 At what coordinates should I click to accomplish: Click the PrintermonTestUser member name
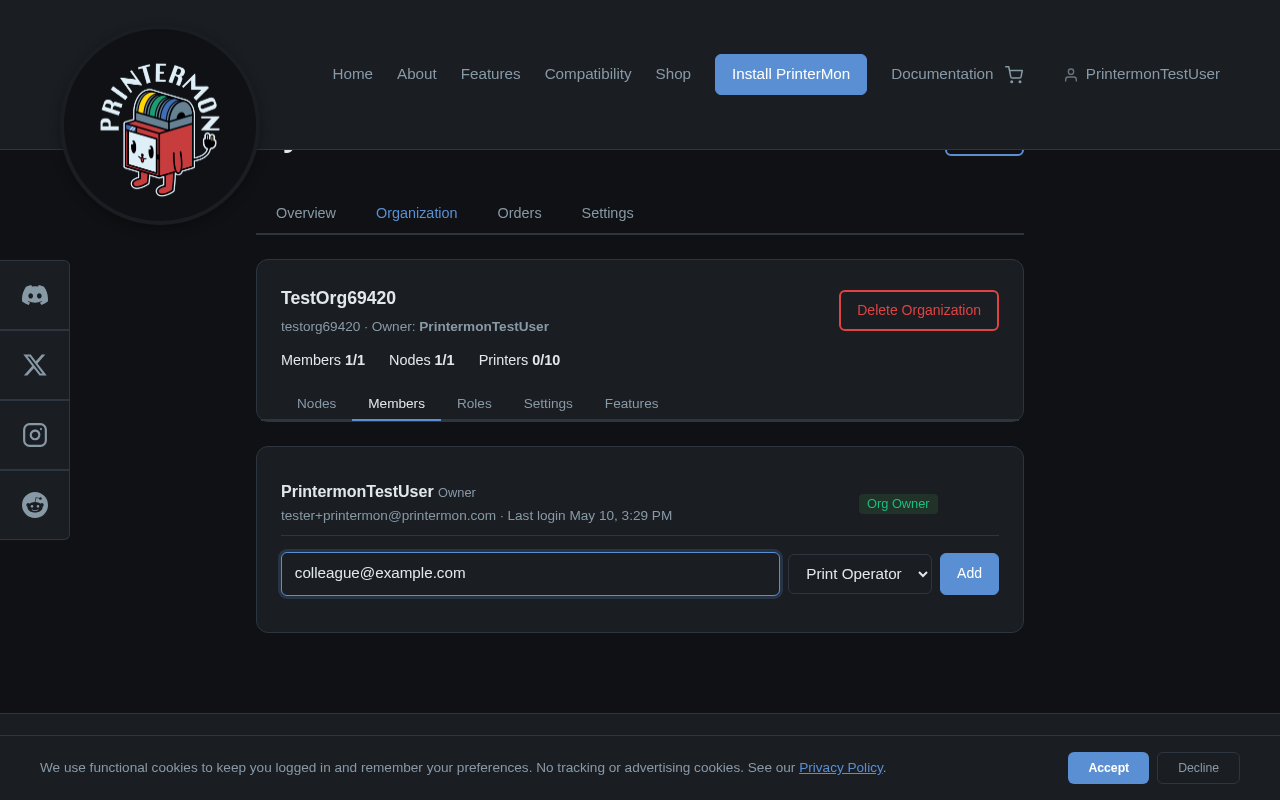pyautogui.click(x=357, y=492)
